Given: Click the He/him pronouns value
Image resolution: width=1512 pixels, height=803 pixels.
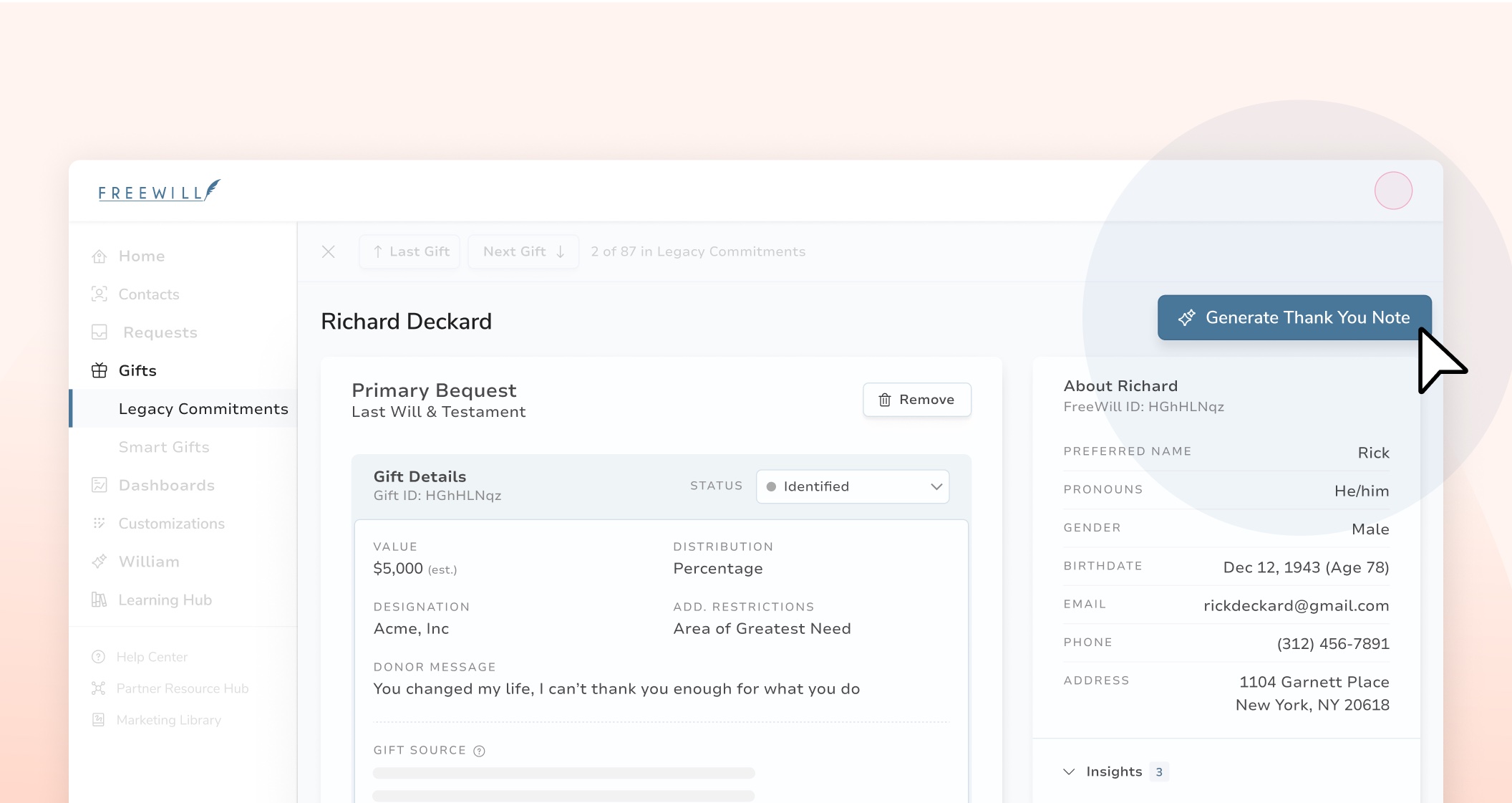Looking at the screenshot, I should point(1362,491).
